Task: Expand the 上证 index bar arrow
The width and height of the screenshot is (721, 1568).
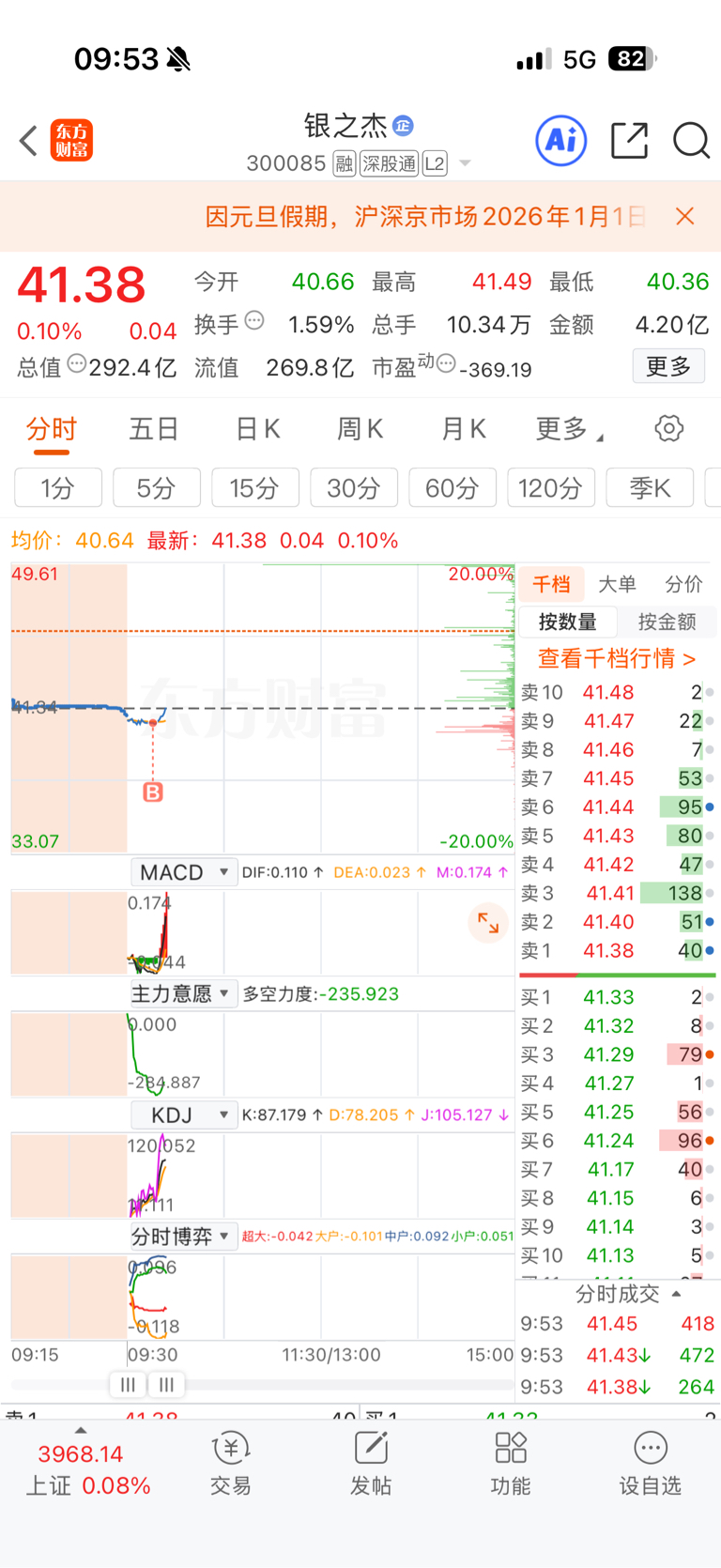Action: (x=81, y=1430)
